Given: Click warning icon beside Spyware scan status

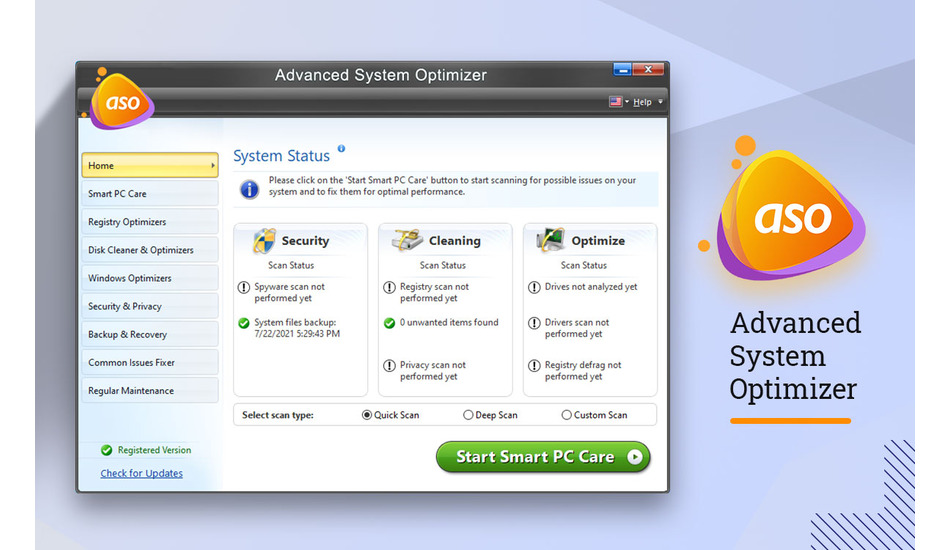Looking at the screenshot, I should (x=244, y=287).
